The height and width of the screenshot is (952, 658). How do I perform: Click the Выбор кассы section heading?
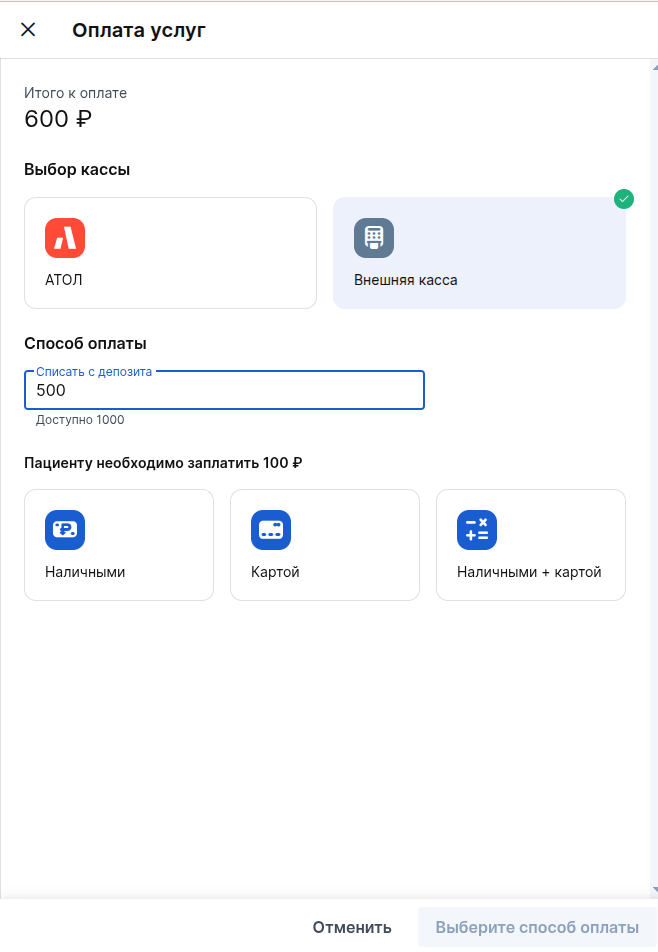77,169
